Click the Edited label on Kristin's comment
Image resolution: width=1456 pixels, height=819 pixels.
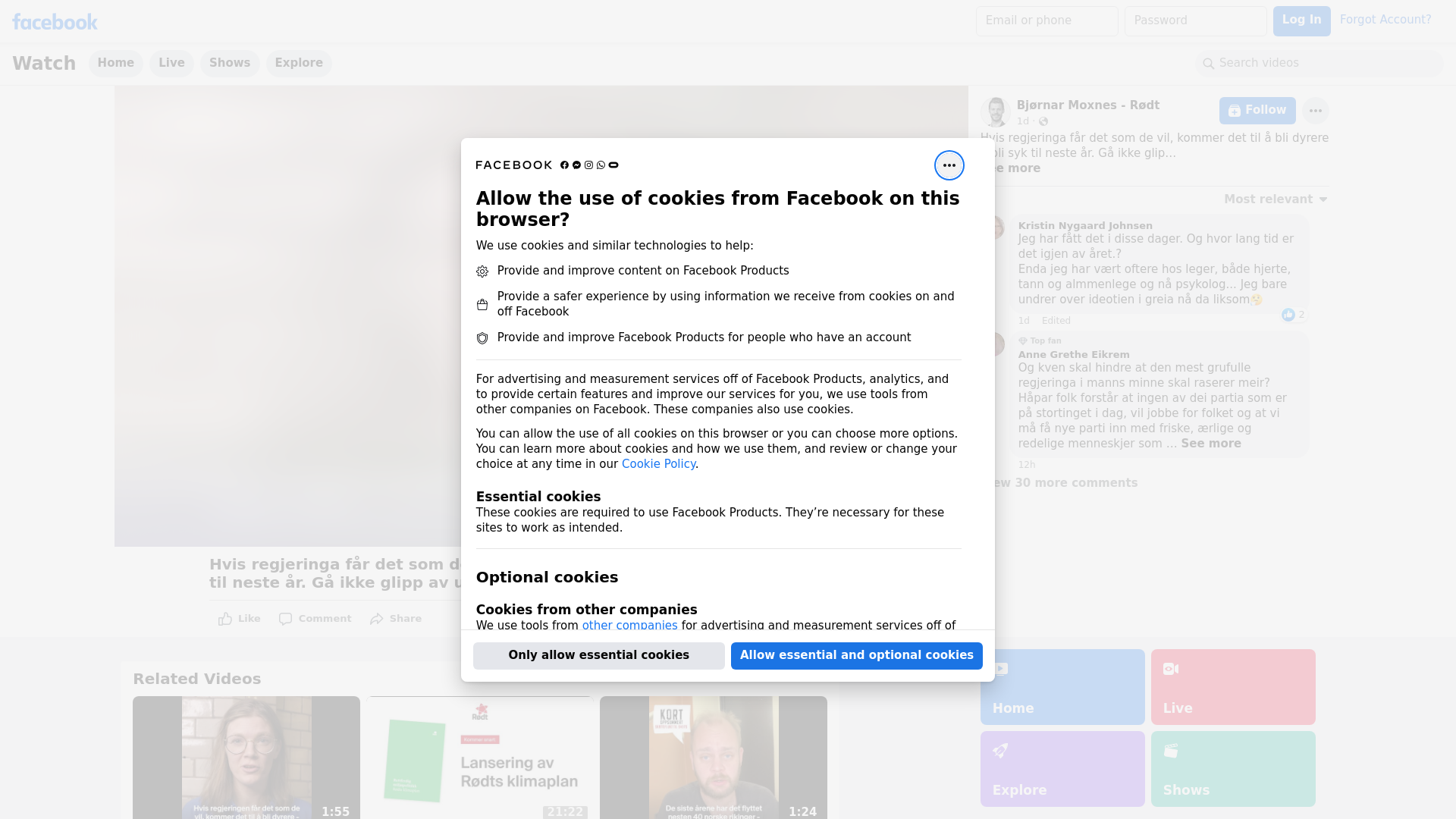coord(1056,321)
